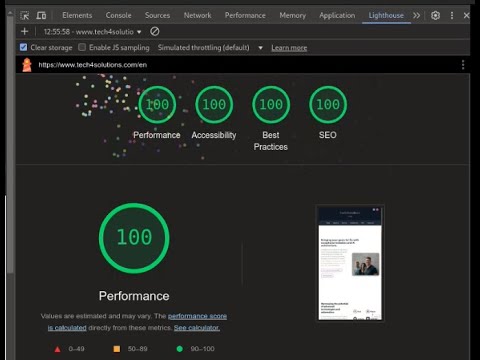480x360 pixels.
Task: Open the Console tab
Action: [x=118, y=15]
